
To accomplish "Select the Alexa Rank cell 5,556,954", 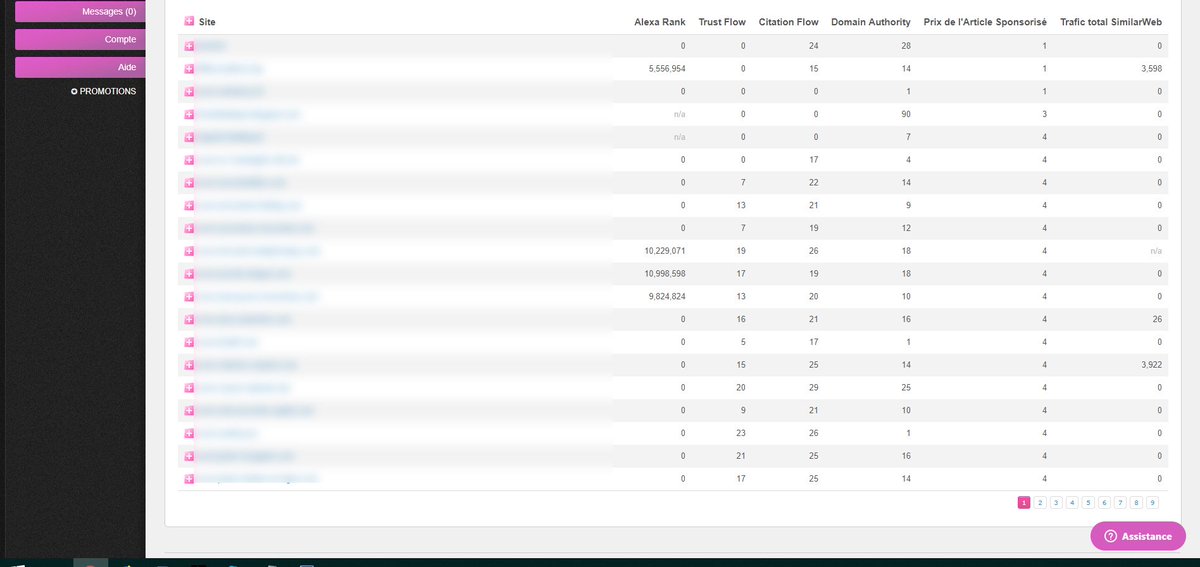I will [x=667, y=68].
